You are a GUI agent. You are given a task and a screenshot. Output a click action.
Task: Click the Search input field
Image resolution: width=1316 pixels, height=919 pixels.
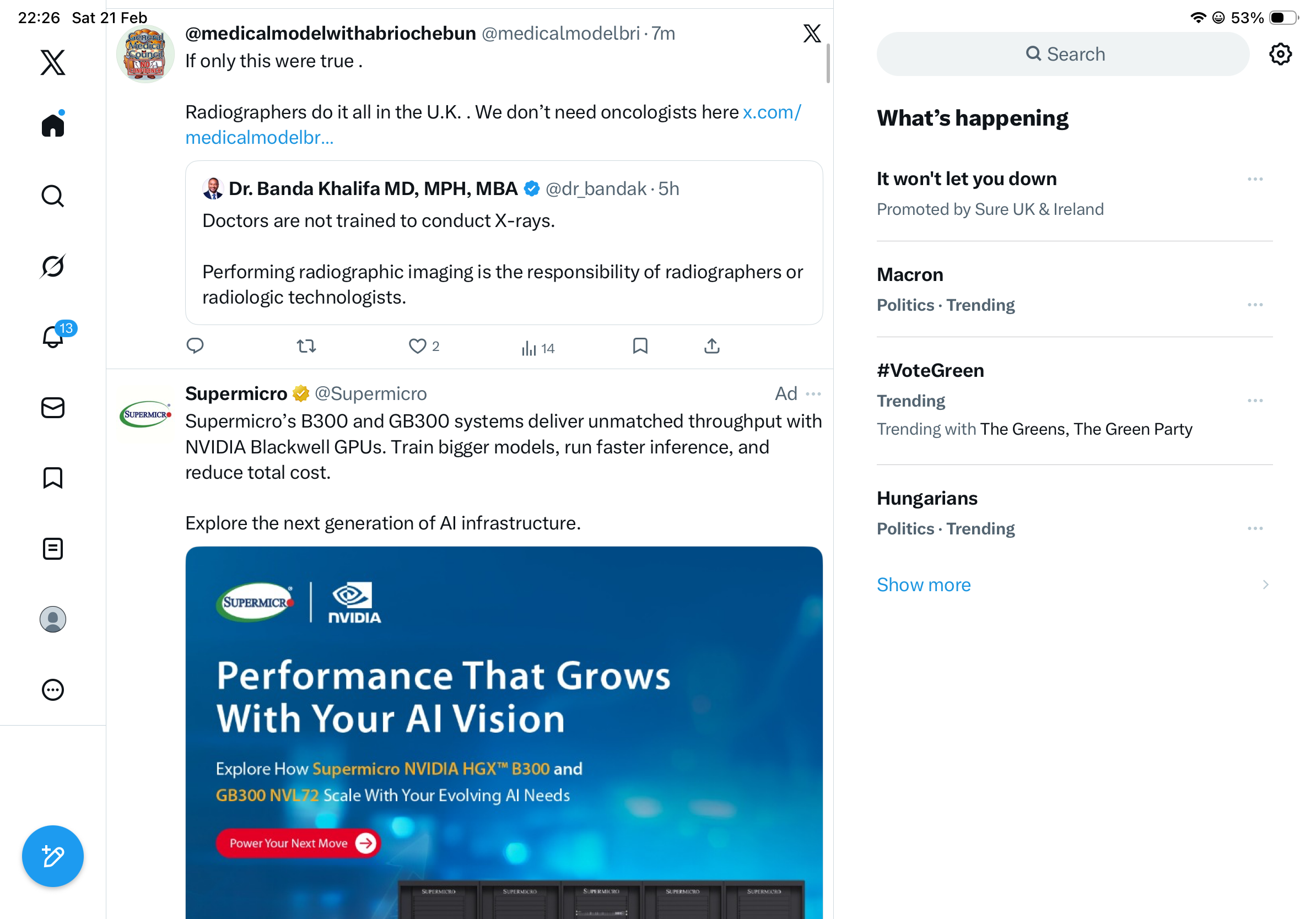pos(1062,55)
